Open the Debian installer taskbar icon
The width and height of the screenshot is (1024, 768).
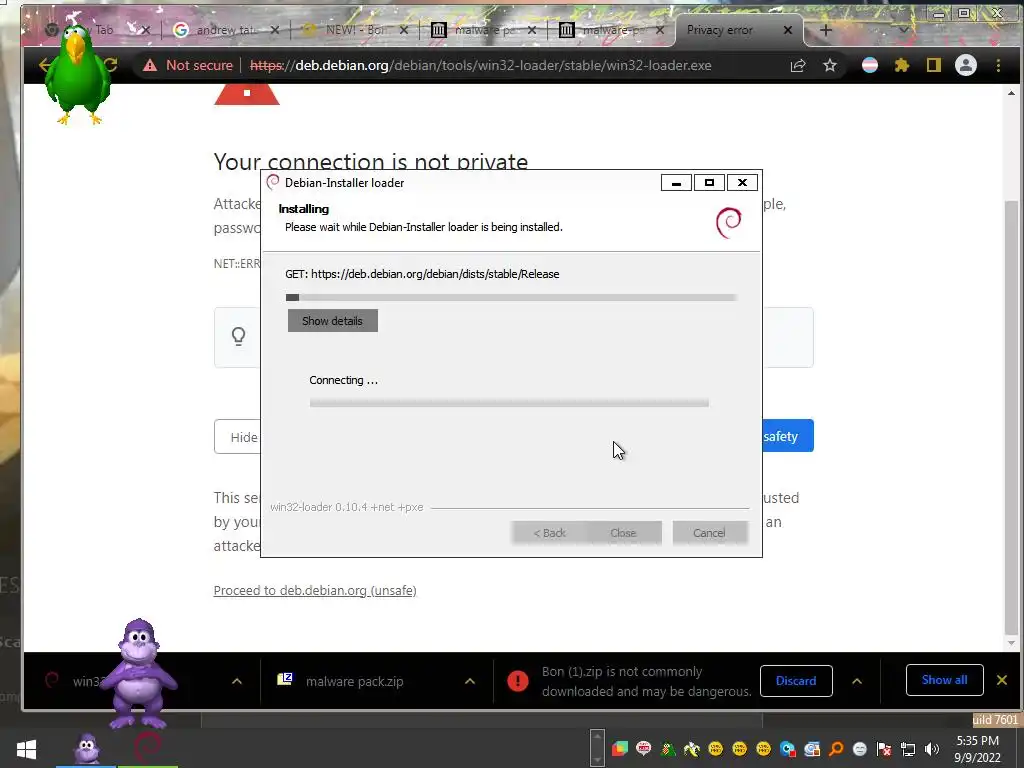point(148,748)
